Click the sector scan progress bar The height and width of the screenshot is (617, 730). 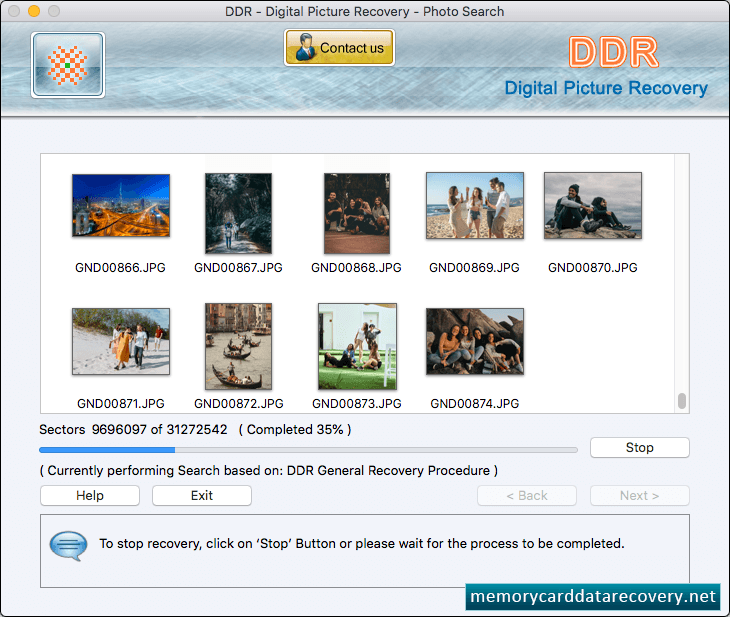pos(308,450)
